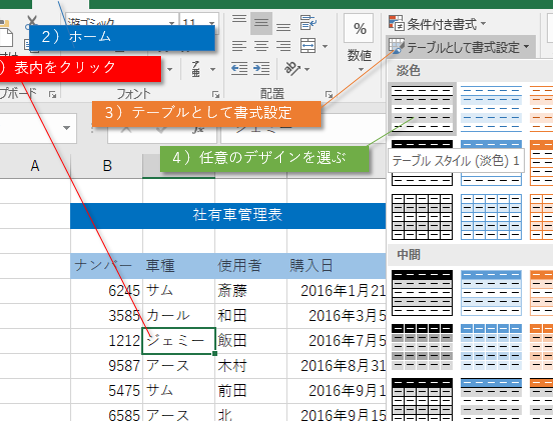This screenshot has height=421, width=553.
Task: Select column A header
Action: tap(35, 166)
